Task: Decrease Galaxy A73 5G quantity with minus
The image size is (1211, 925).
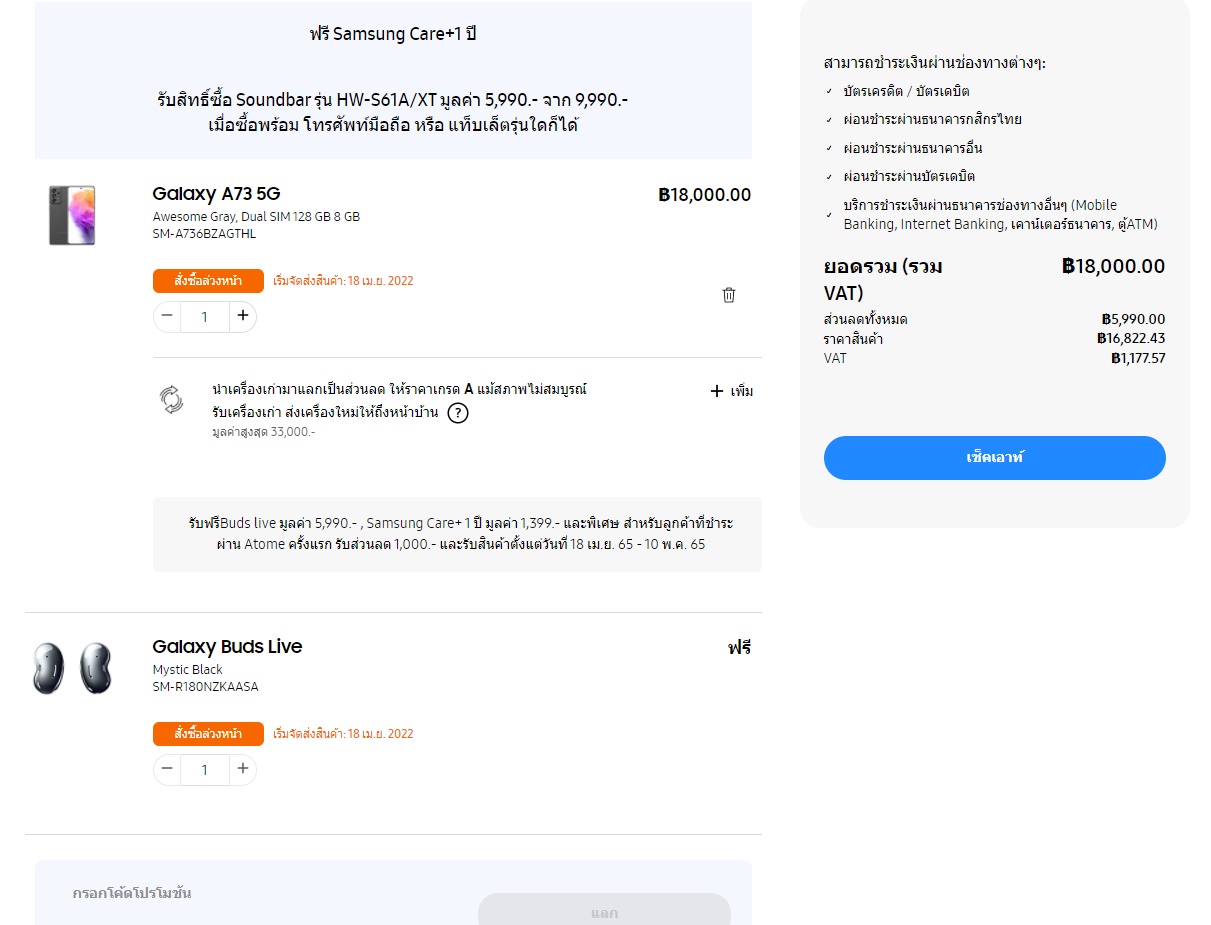Action: point(167,316)
